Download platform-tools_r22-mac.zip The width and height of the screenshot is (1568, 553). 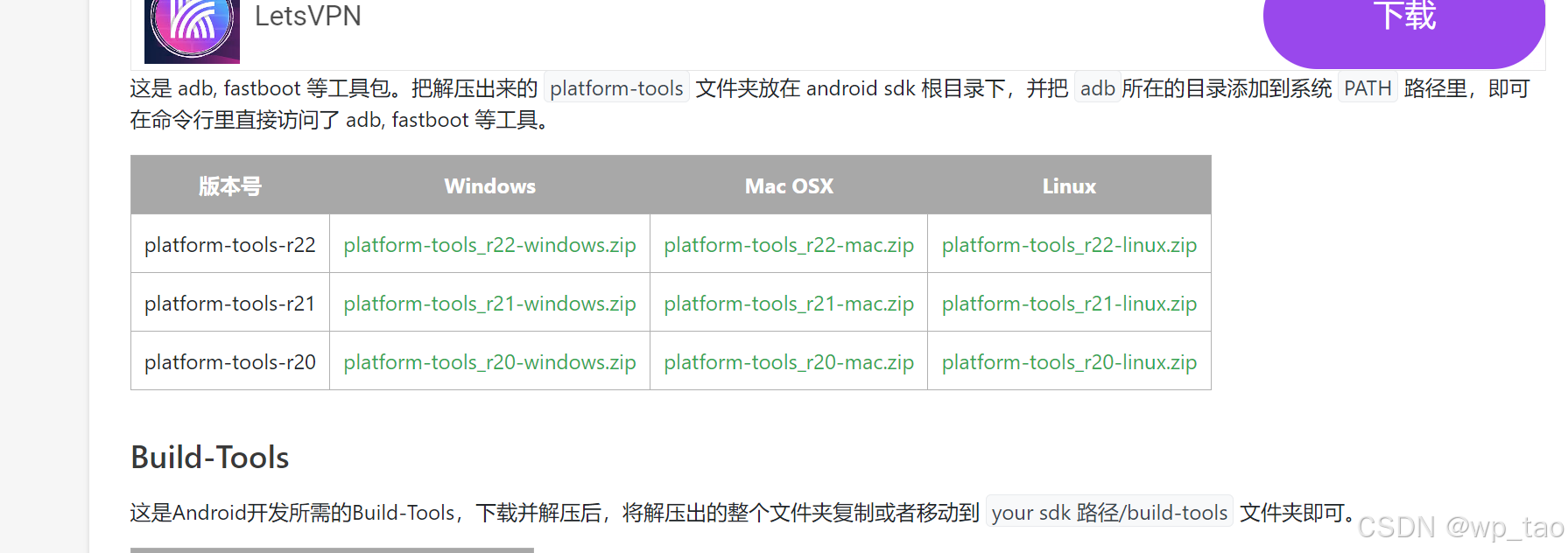tap(789, 245)
